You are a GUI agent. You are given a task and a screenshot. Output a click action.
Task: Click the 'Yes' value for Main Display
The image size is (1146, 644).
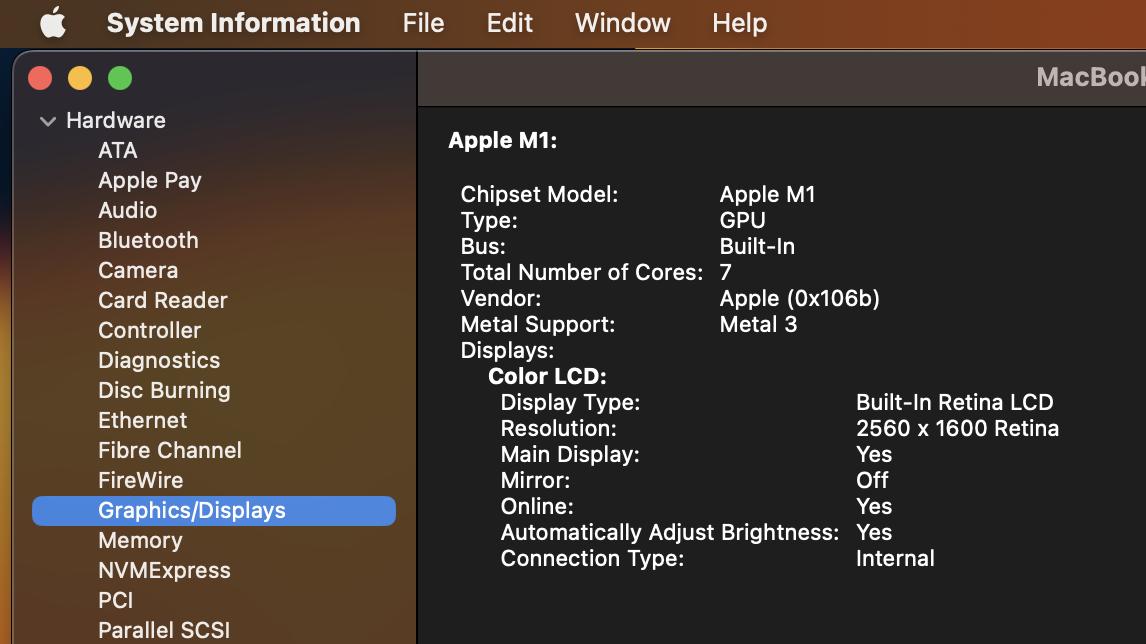(x=874, y=455)
